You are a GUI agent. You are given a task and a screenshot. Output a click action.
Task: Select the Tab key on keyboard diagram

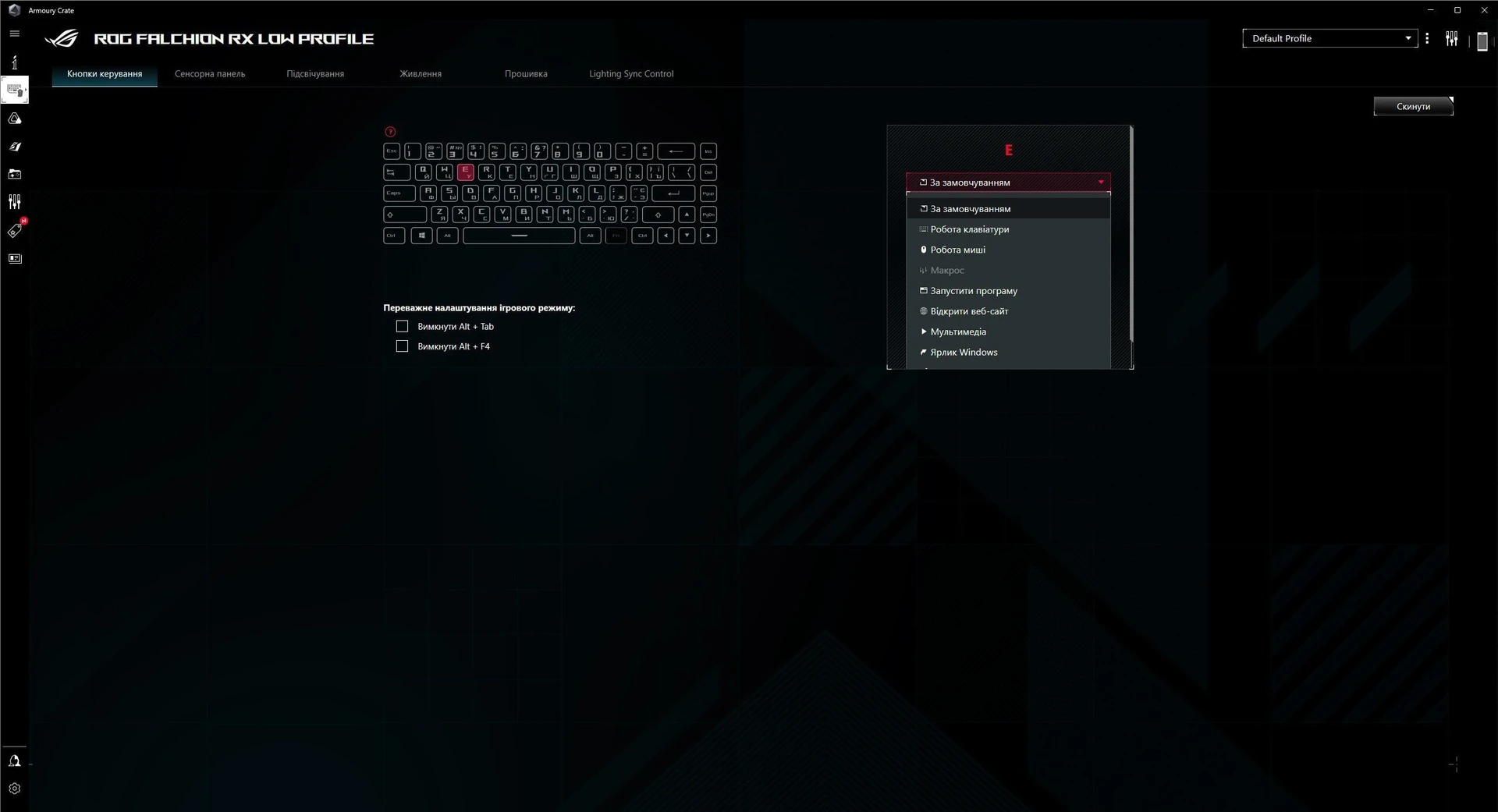396,172
